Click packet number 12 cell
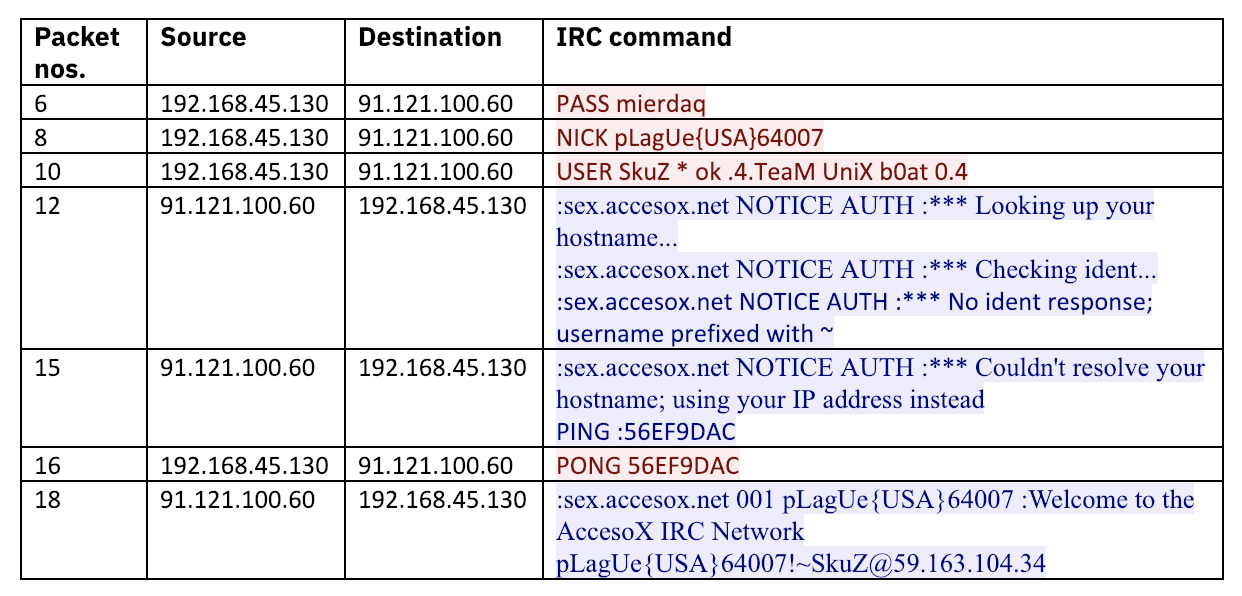The height and width of the screenshot is (596, 1242). tap(47, 206)
